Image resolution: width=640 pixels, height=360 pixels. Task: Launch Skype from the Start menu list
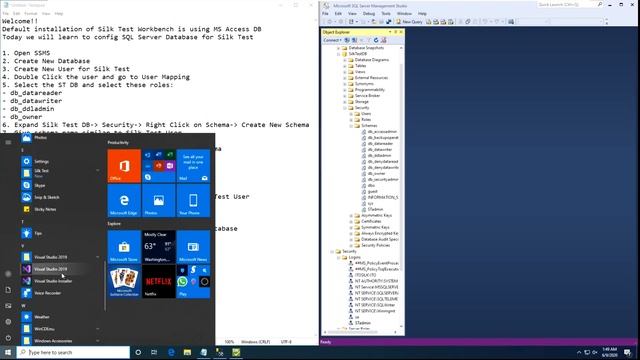40,185
